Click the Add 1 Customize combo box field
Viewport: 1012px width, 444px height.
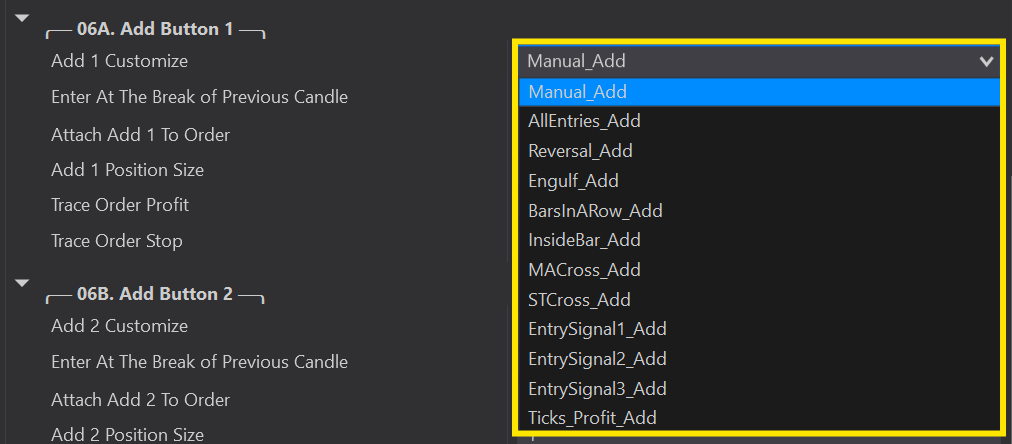750,61
